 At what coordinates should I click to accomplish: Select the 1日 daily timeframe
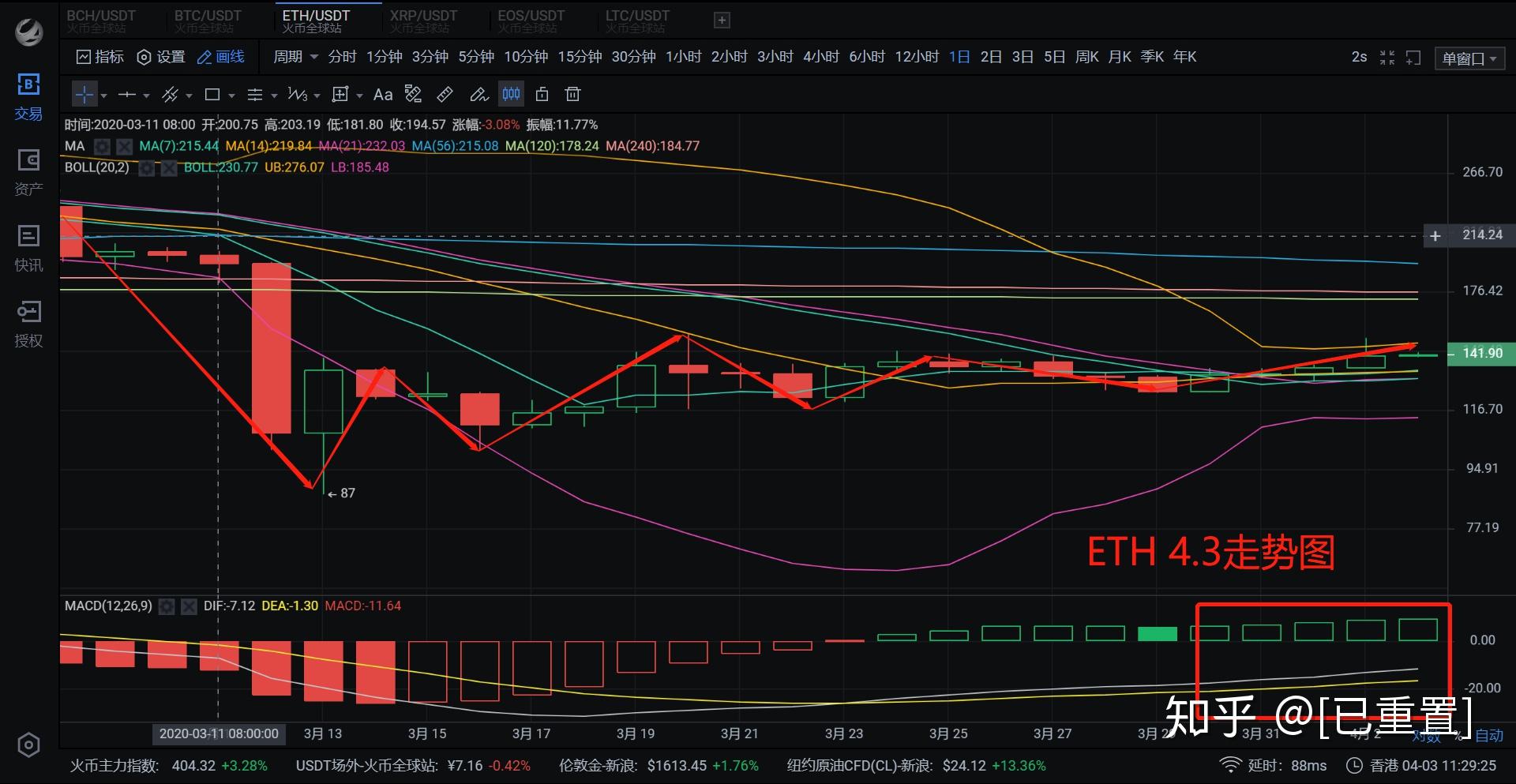click(x=958, y=56)
